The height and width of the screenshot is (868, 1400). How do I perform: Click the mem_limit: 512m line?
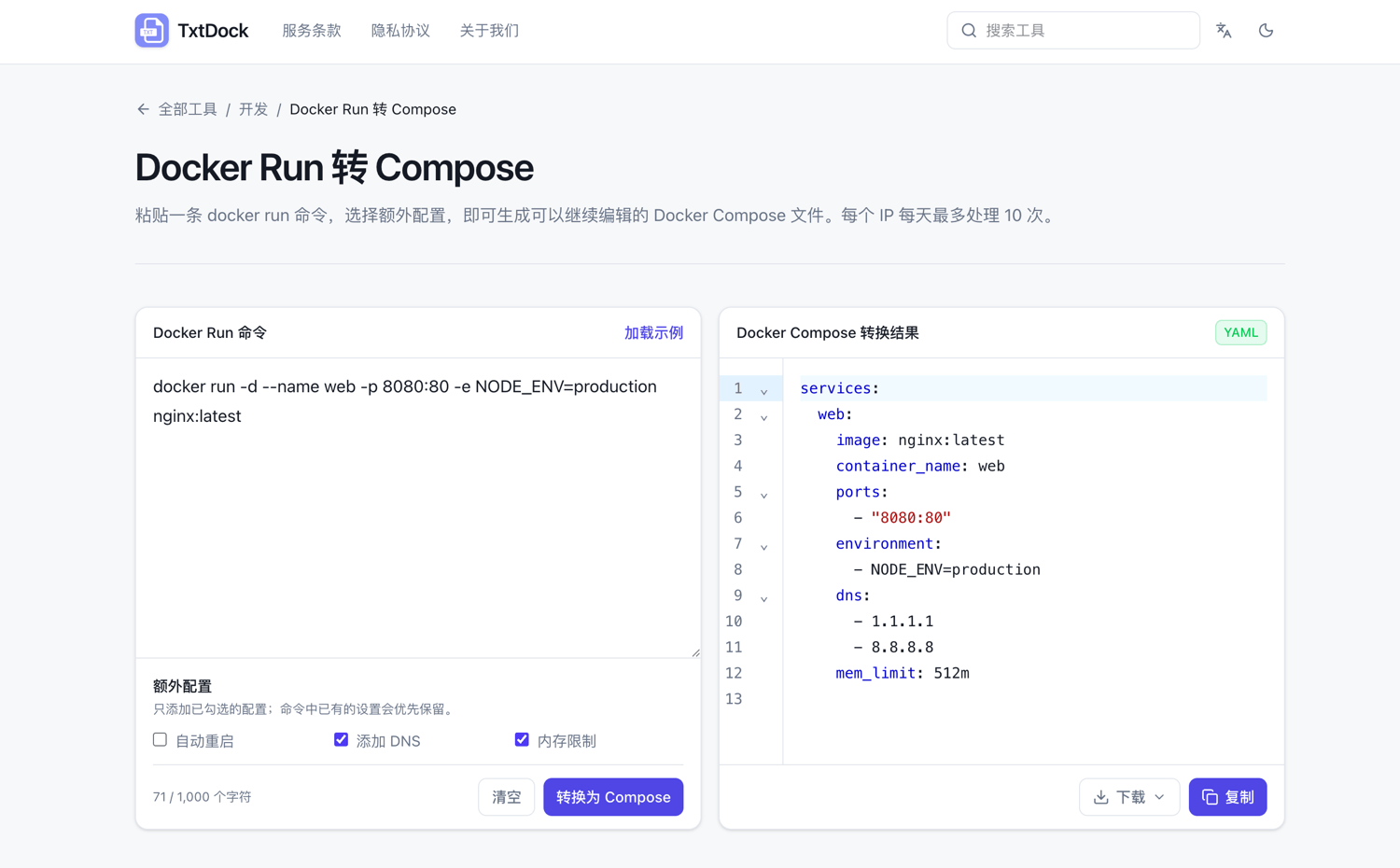point(903,673)
